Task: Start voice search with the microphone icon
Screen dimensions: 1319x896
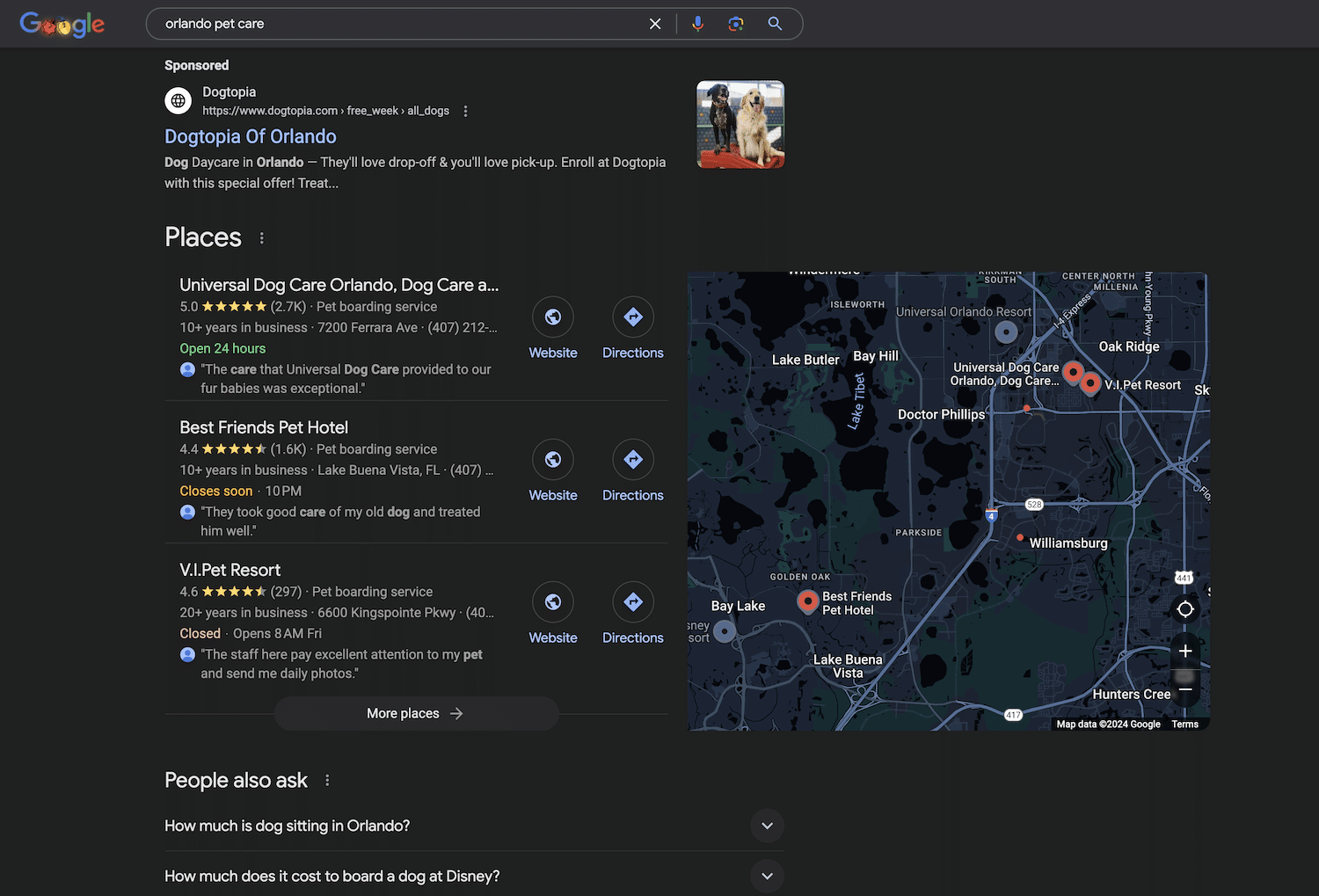Action: [x=697, y=24]
